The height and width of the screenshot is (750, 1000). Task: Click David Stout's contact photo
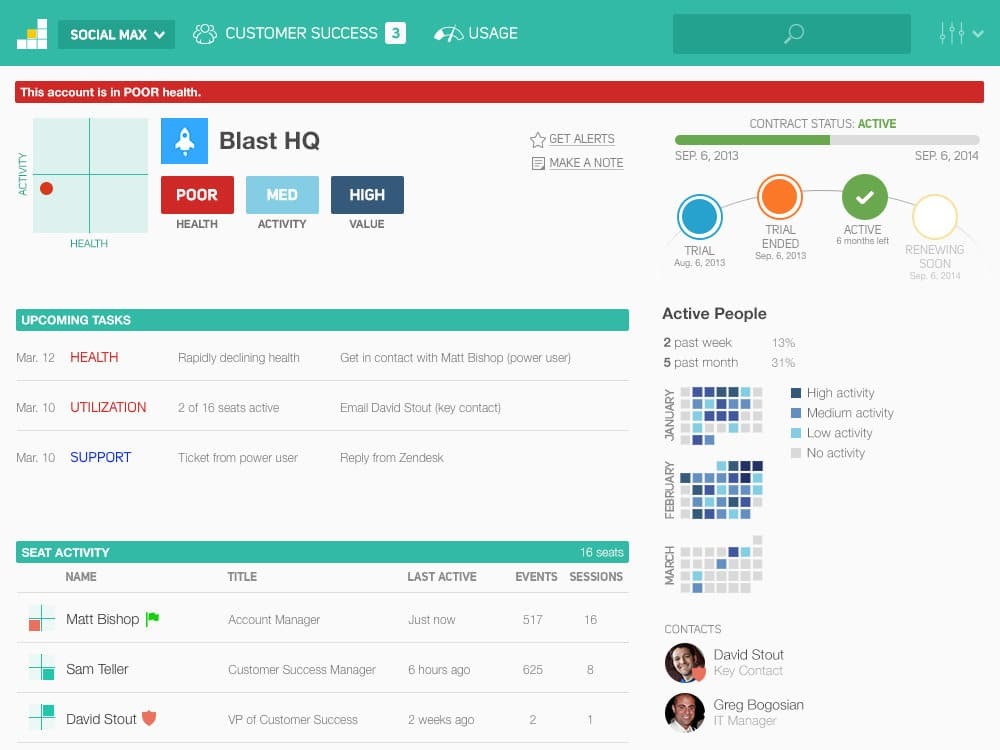coord(684,662)
